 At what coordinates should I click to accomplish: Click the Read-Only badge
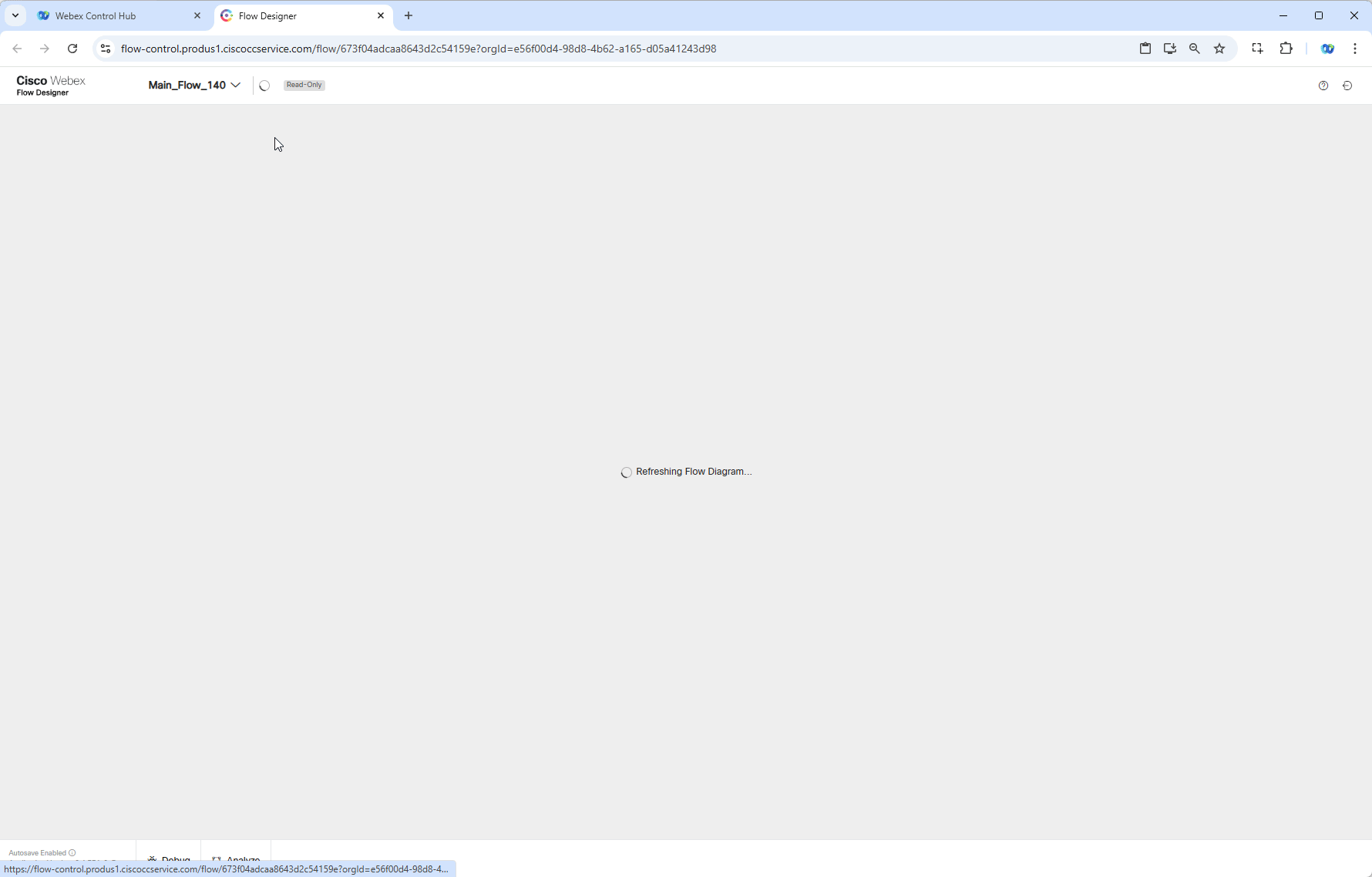[x=304, y=85]
